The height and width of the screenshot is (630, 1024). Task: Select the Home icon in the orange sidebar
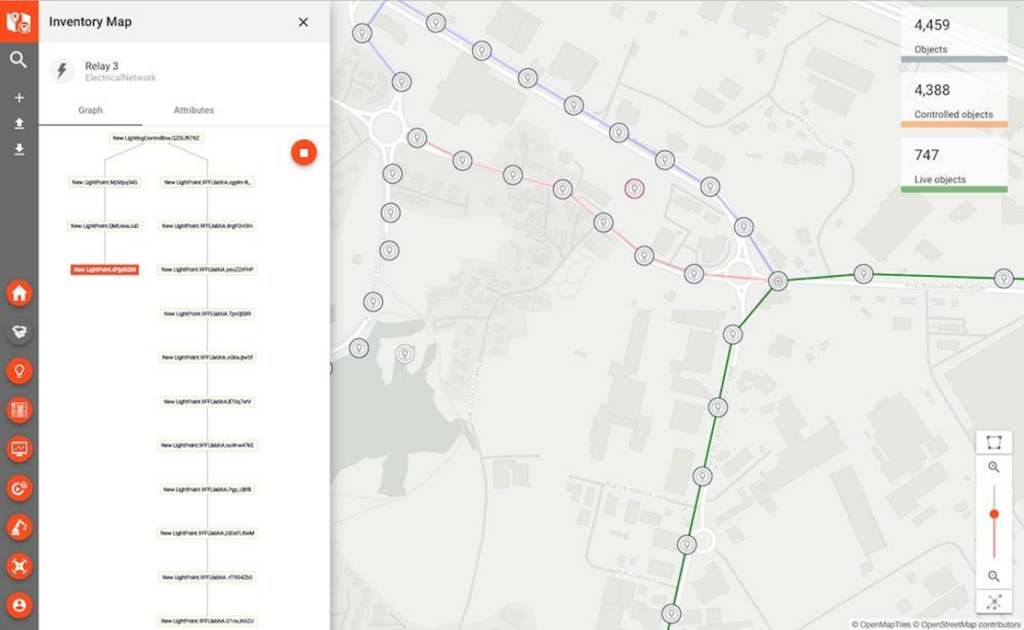(x=18, y=293)
